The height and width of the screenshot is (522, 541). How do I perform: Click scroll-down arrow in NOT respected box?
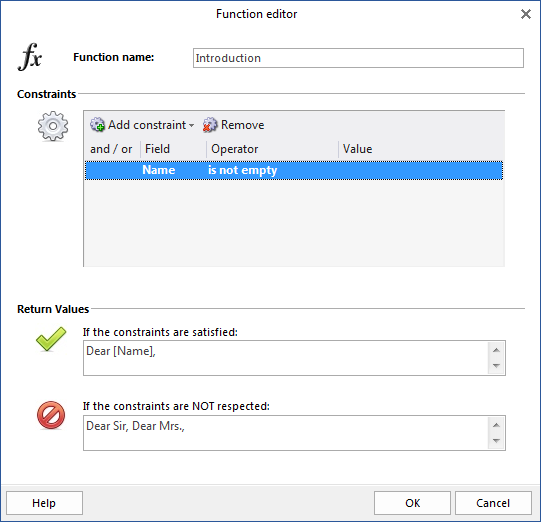point(496,441)
